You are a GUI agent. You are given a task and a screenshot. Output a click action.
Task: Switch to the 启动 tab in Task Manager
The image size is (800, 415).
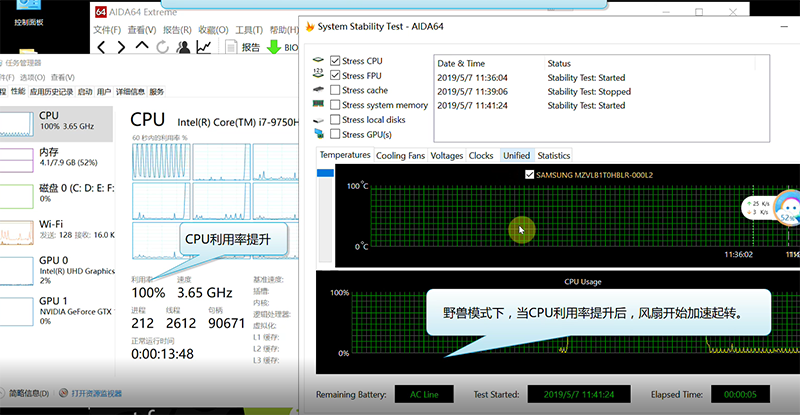click(85, 91)
